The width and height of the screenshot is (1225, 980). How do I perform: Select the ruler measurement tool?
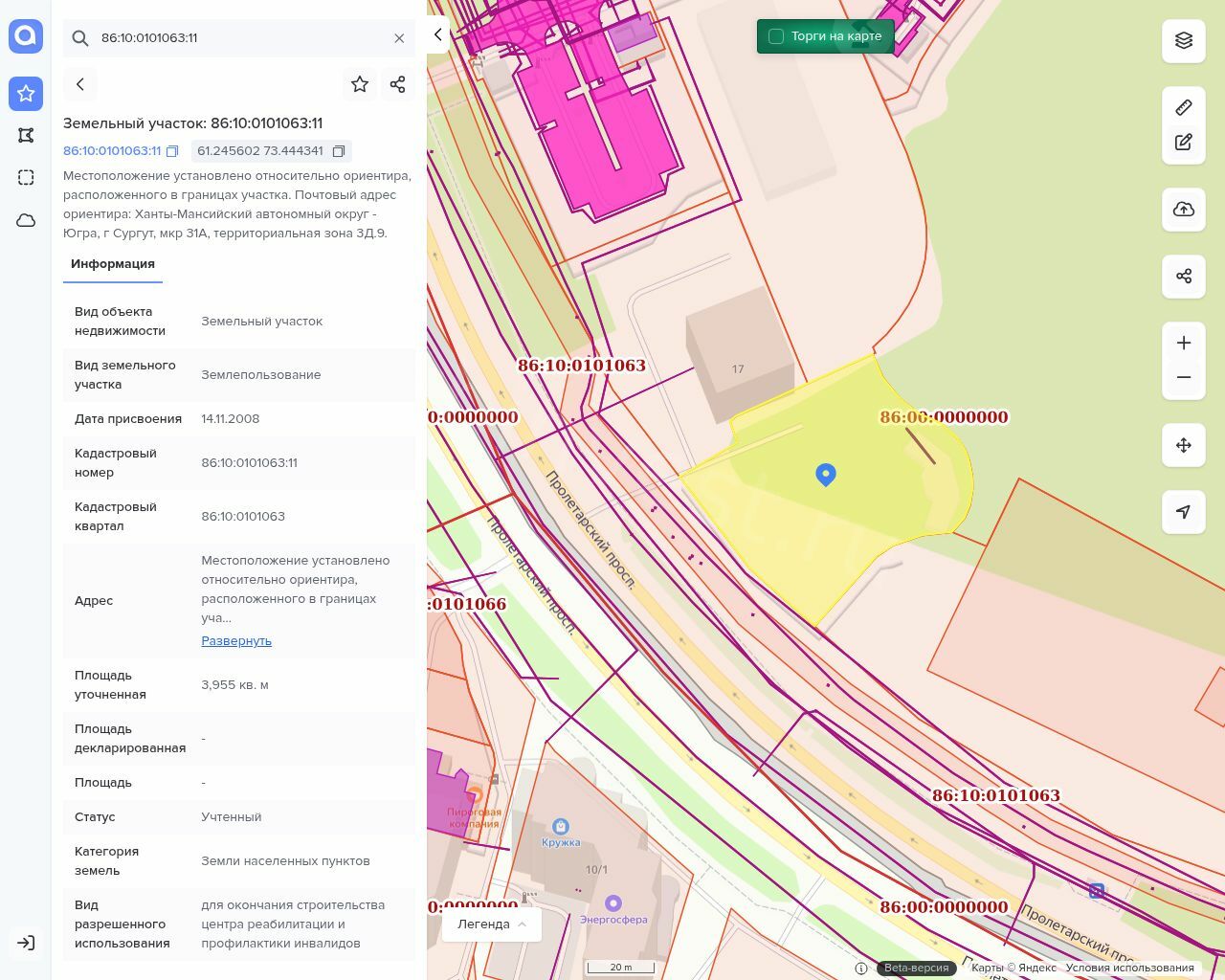(x=1183, y=107)
